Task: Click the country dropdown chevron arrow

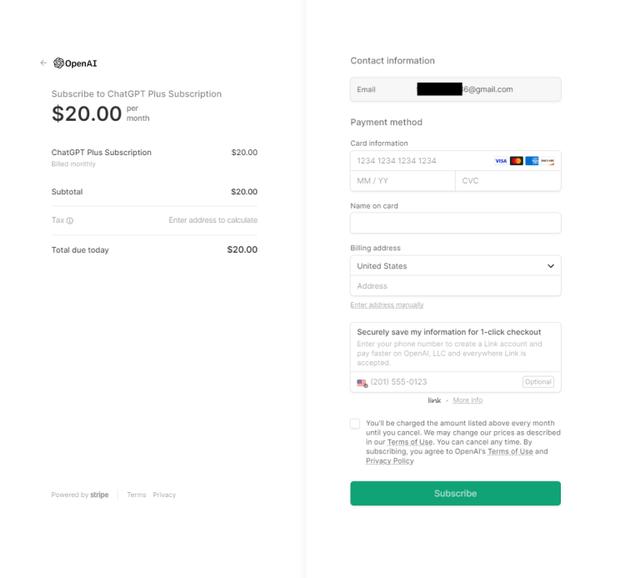Action: [551, 266]
